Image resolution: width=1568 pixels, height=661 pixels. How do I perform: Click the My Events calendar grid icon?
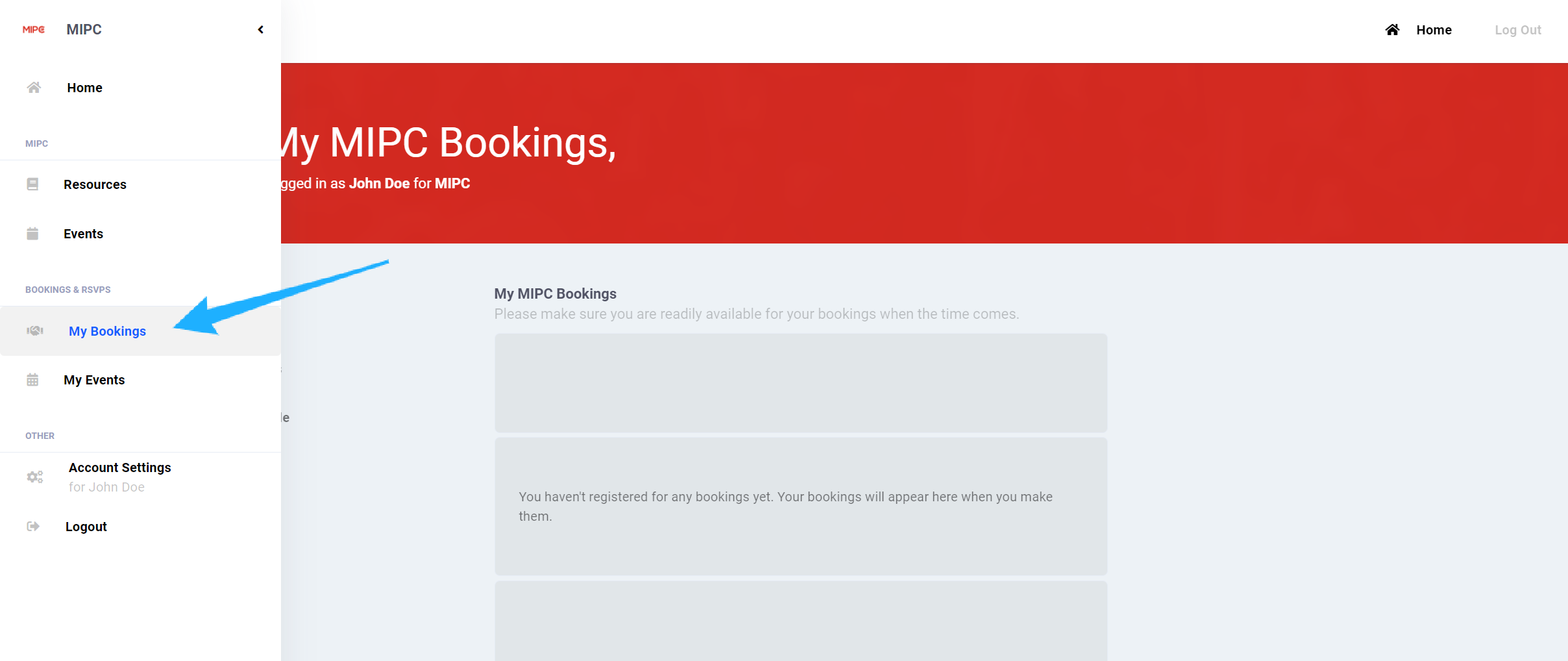click(x=32, y=380)
